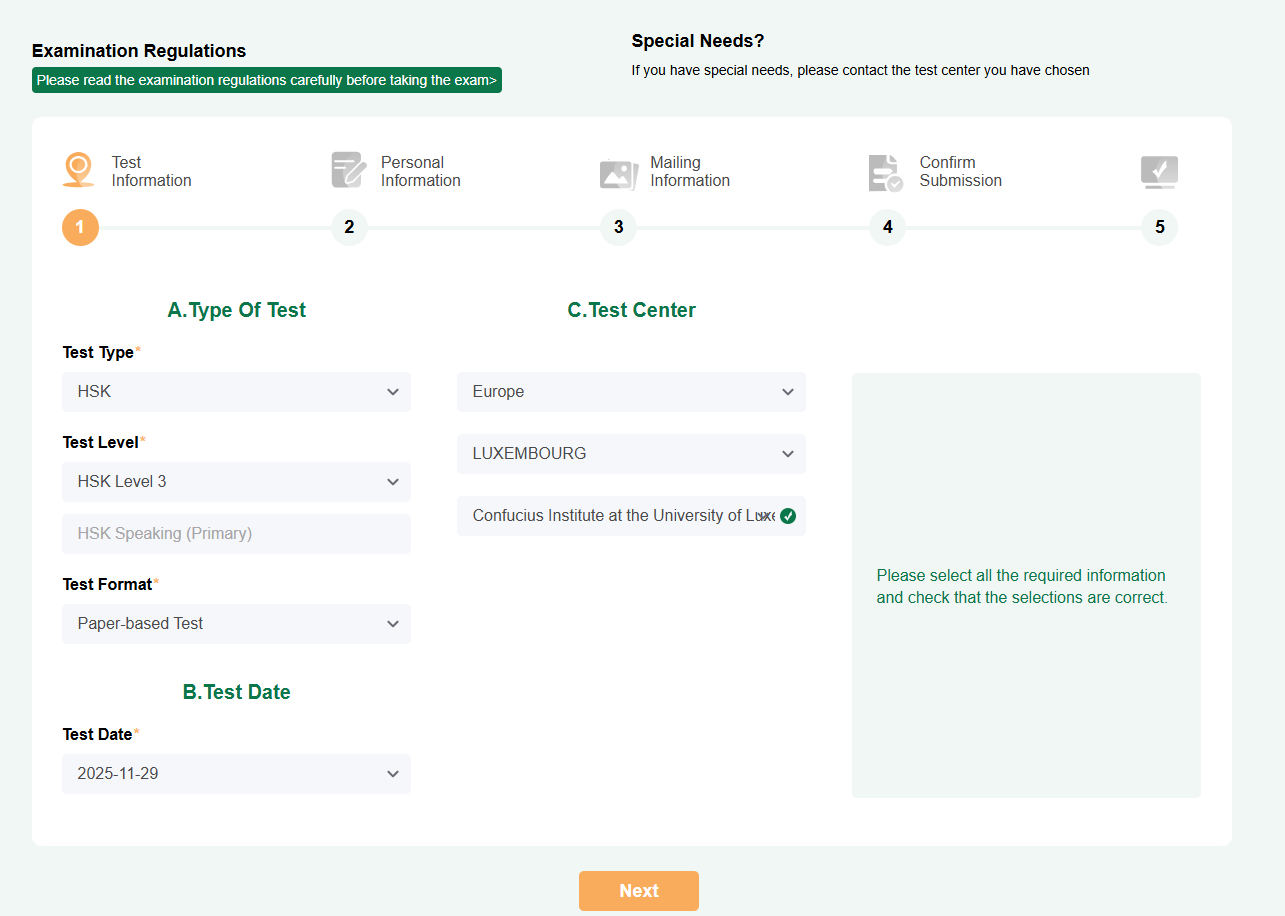Screen dimensions: 1285x916
Task: Expand the Europe region dropdown
Action: (631, 392)
